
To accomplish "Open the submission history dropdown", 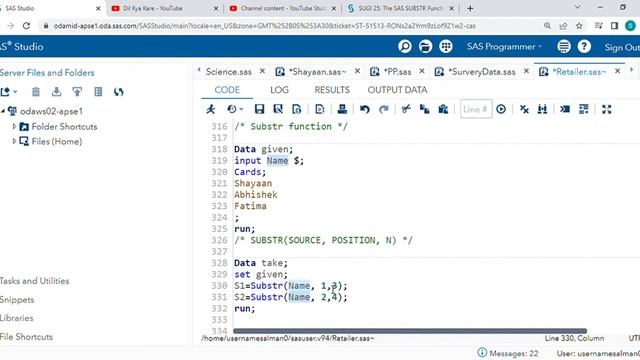I will click(235, 109).
